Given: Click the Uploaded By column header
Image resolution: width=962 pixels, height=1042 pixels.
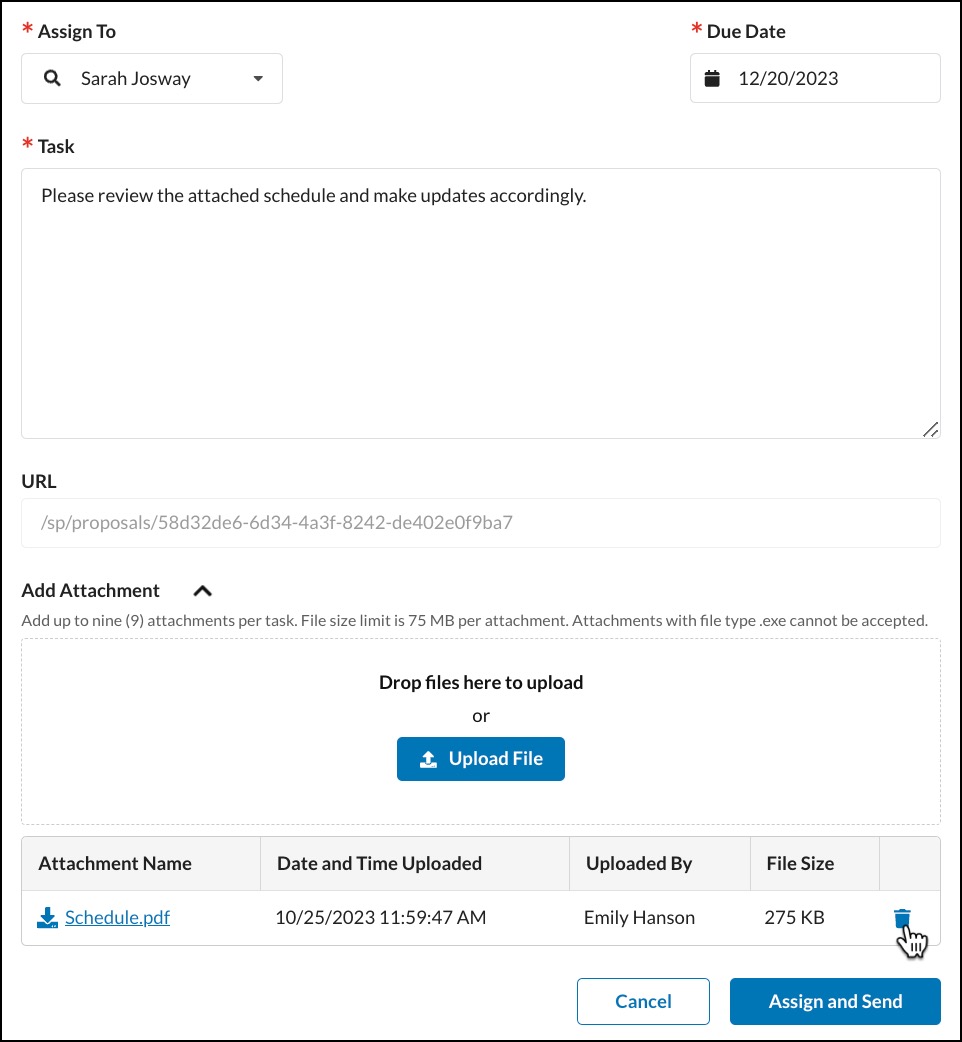Looking at the screenshot, I should click(x=639, y=863).
